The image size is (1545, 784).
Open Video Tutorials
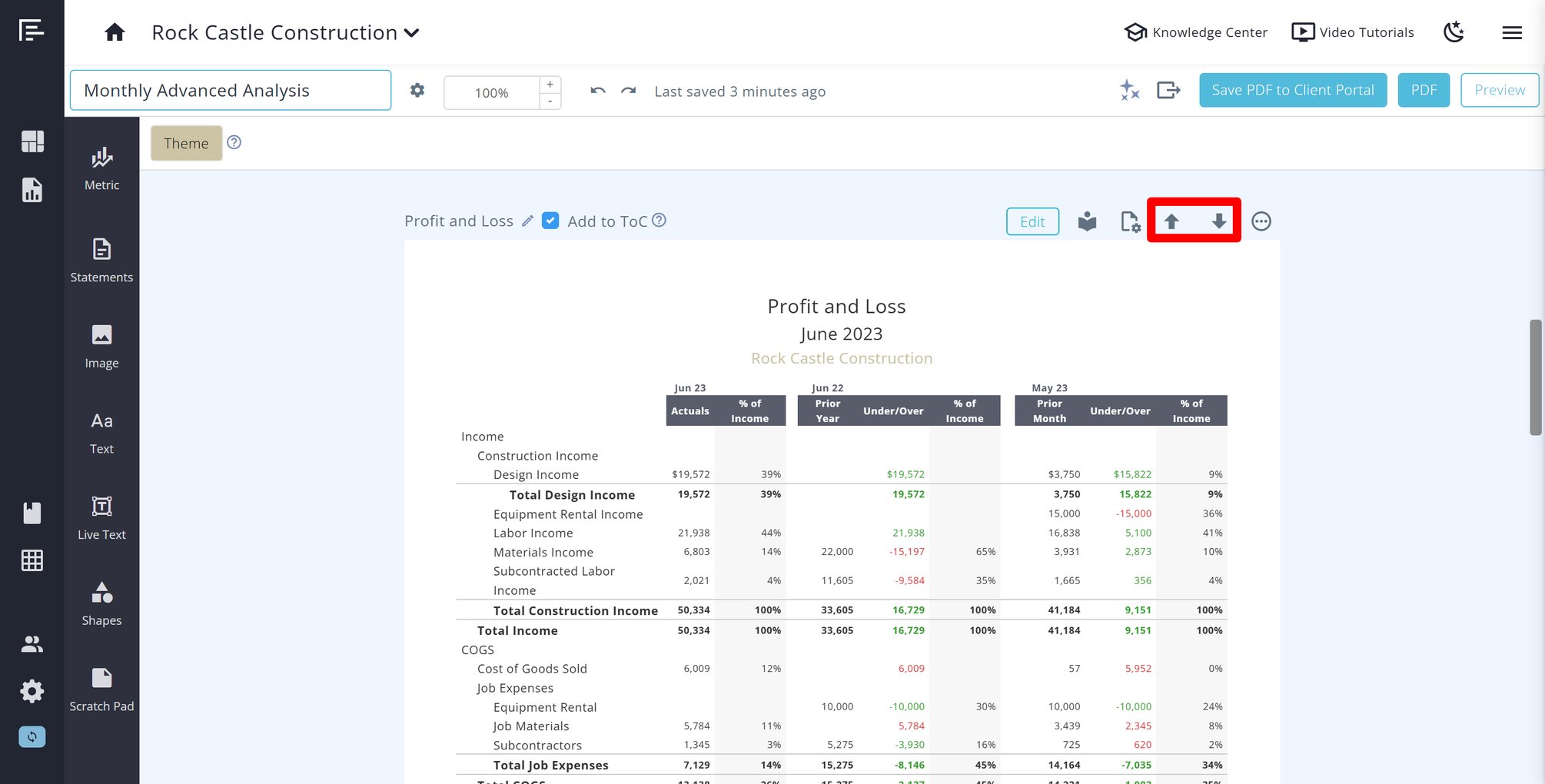click(1353, 32)
